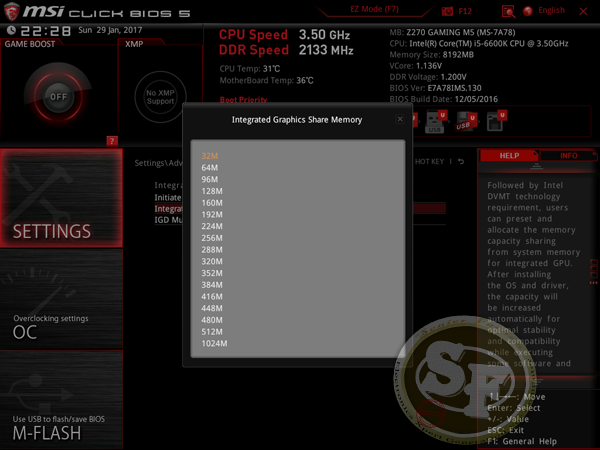Pick the 192M option

click(x=212, y=215)
